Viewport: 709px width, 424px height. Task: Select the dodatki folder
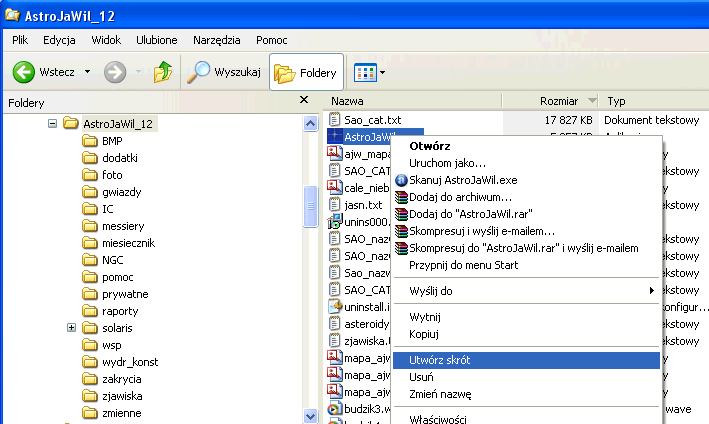click(x=120, y=158)
